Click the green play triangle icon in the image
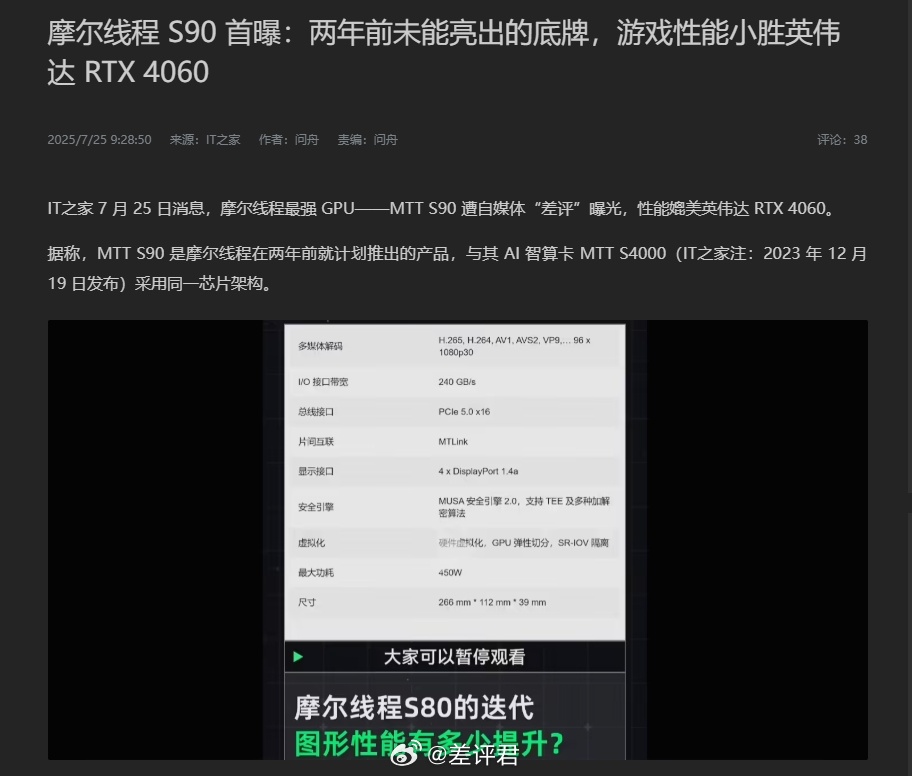Viewport: 912px width, 776px height. (x=298, y=657)
